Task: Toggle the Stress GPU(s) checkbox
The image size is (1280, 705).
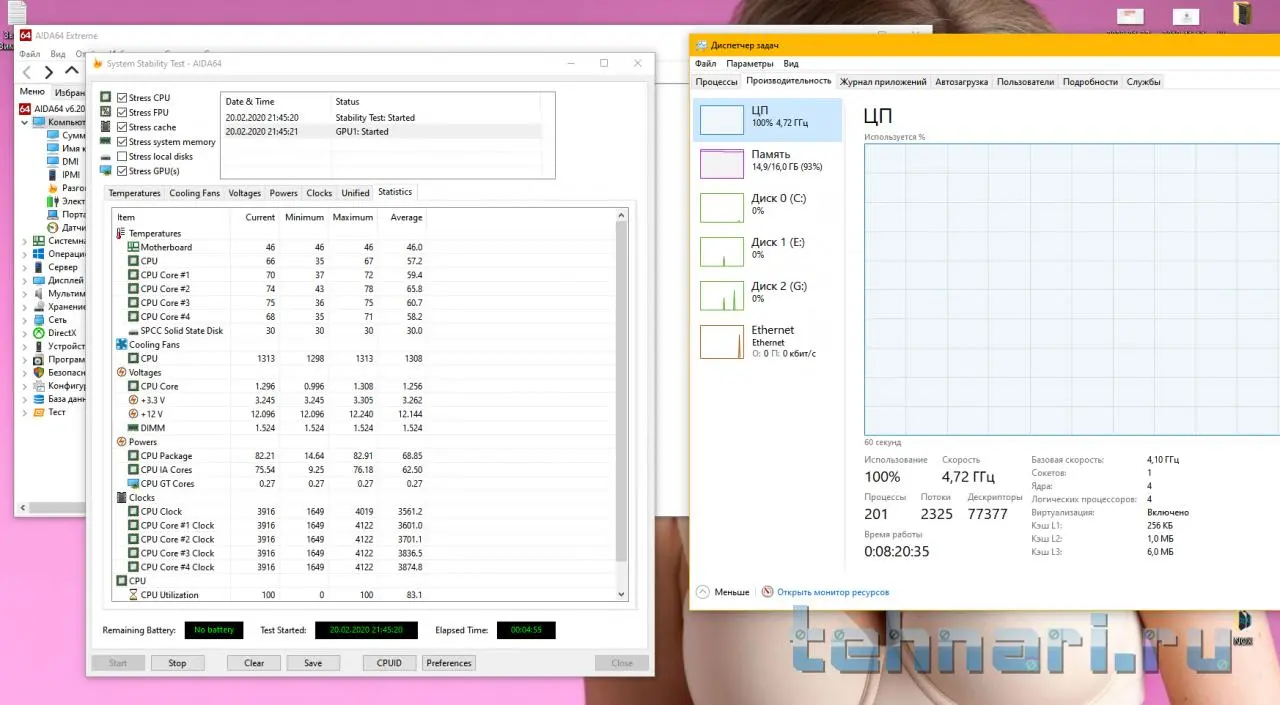Action: click(122, 171)
